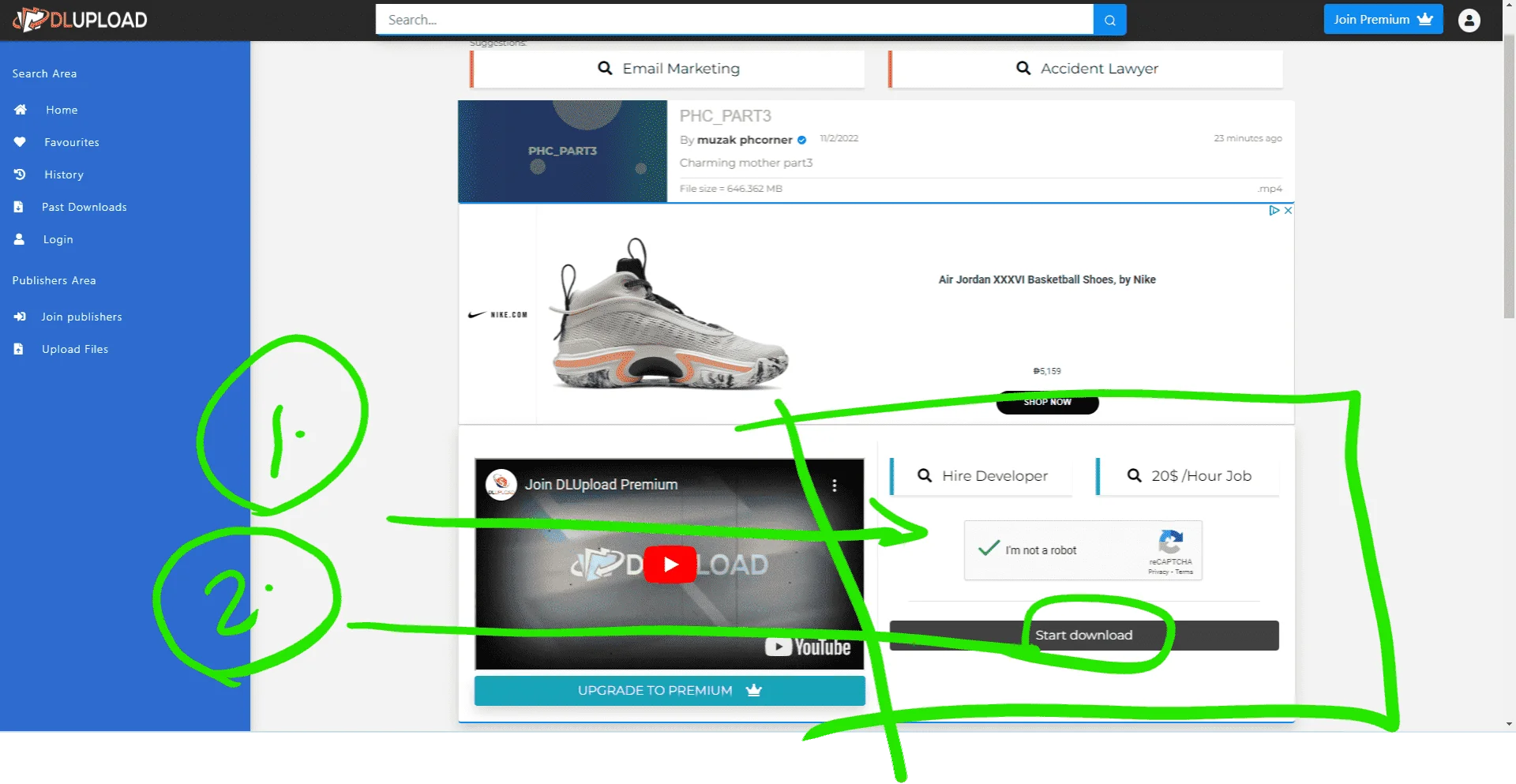1516x784 pixels.
Task: Click the YouTube logo on the video
Action: [808, 647]
